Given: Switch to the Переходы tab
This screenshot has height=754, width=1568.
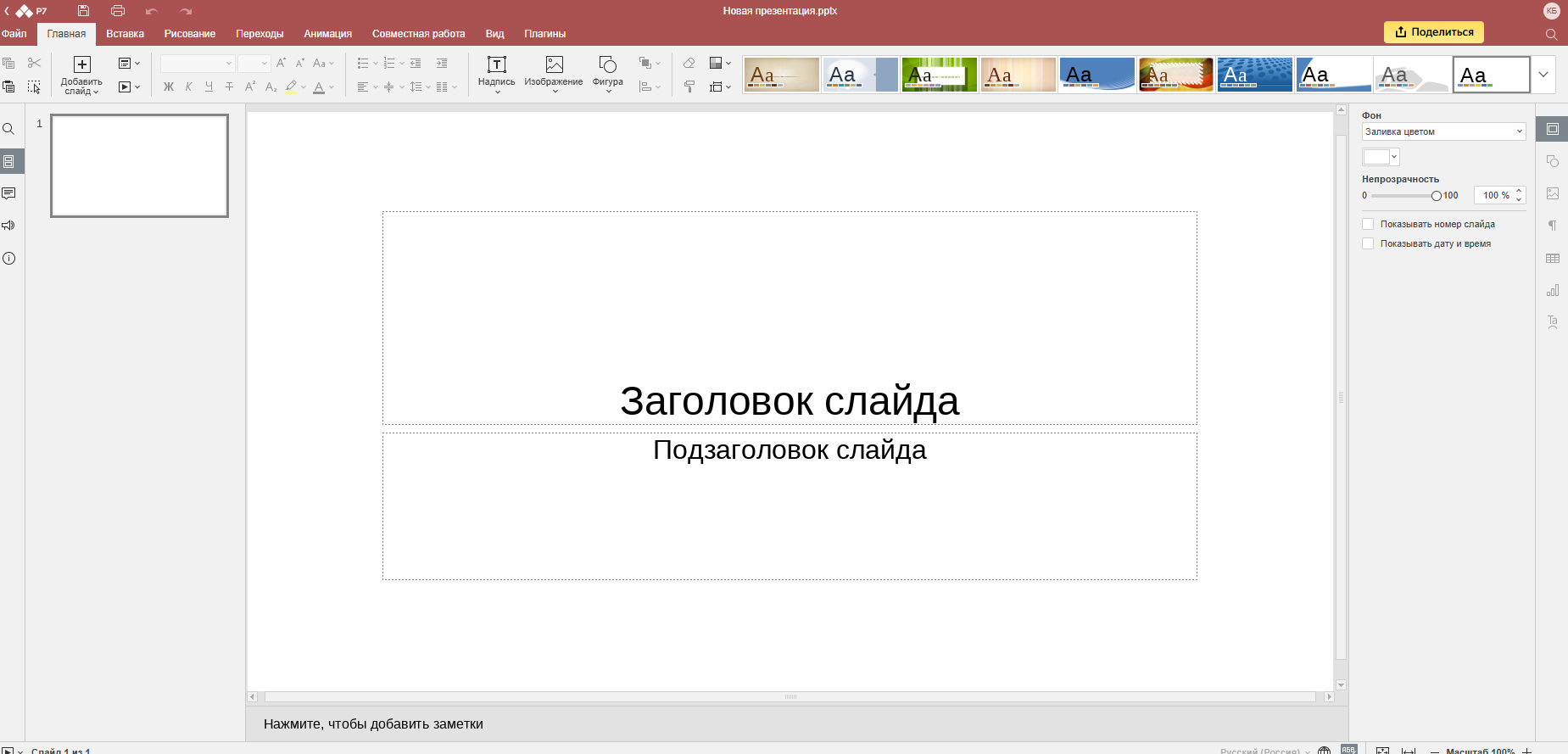Looking at the screenshot, I should tap(259, 34).
